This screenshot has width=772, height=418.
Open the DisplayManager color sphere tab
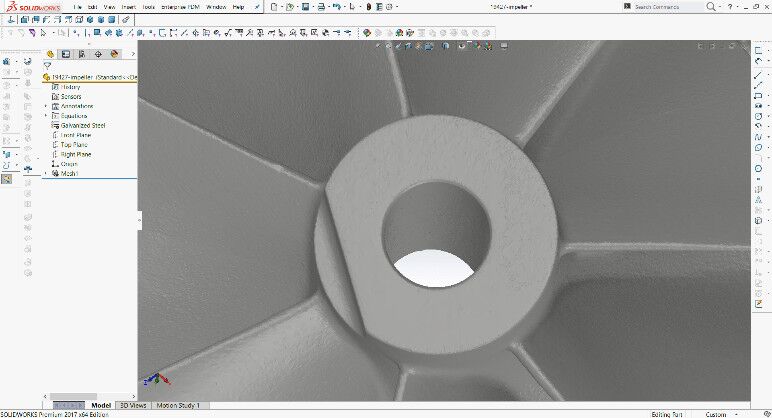(x=114, y=54)
